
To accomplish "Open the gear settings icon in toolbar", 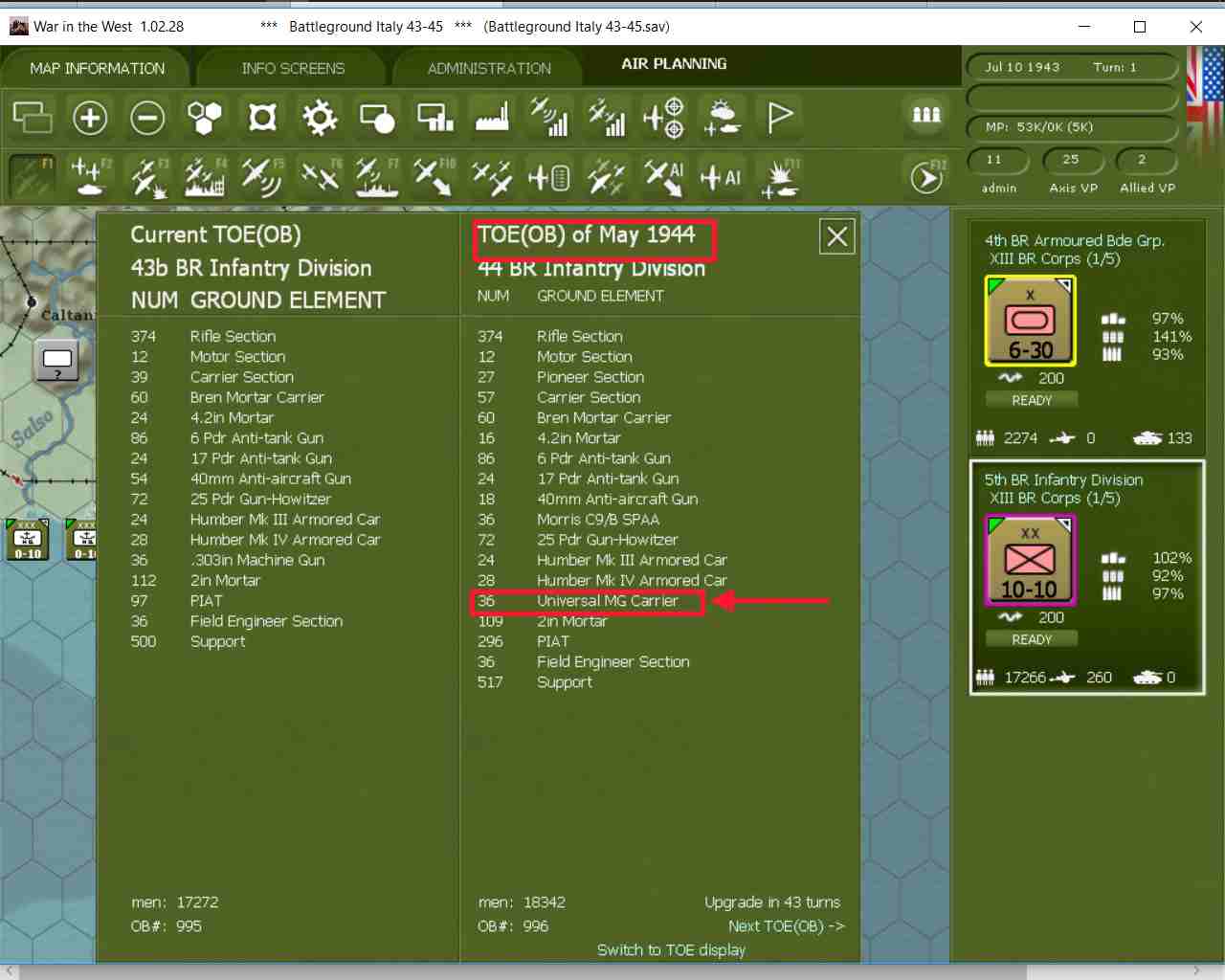I will pos(320,118).
